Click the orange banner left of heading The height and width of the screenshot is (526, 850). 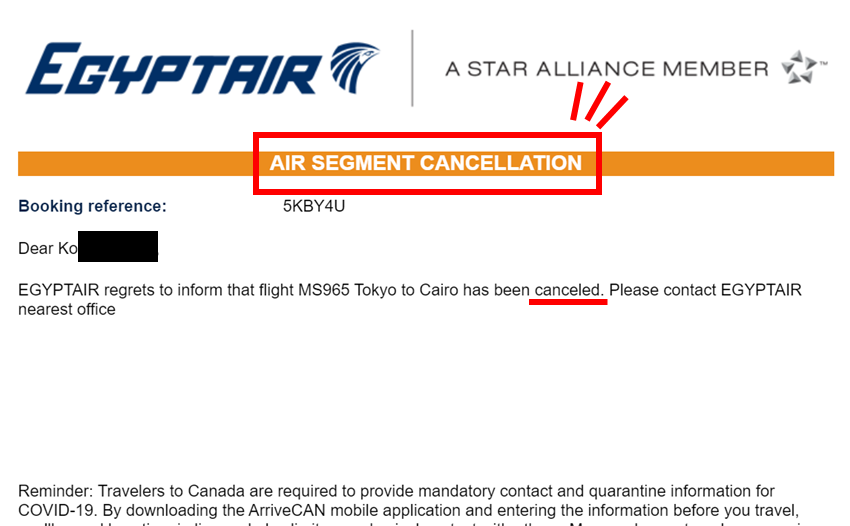click(x=136, y=164)
